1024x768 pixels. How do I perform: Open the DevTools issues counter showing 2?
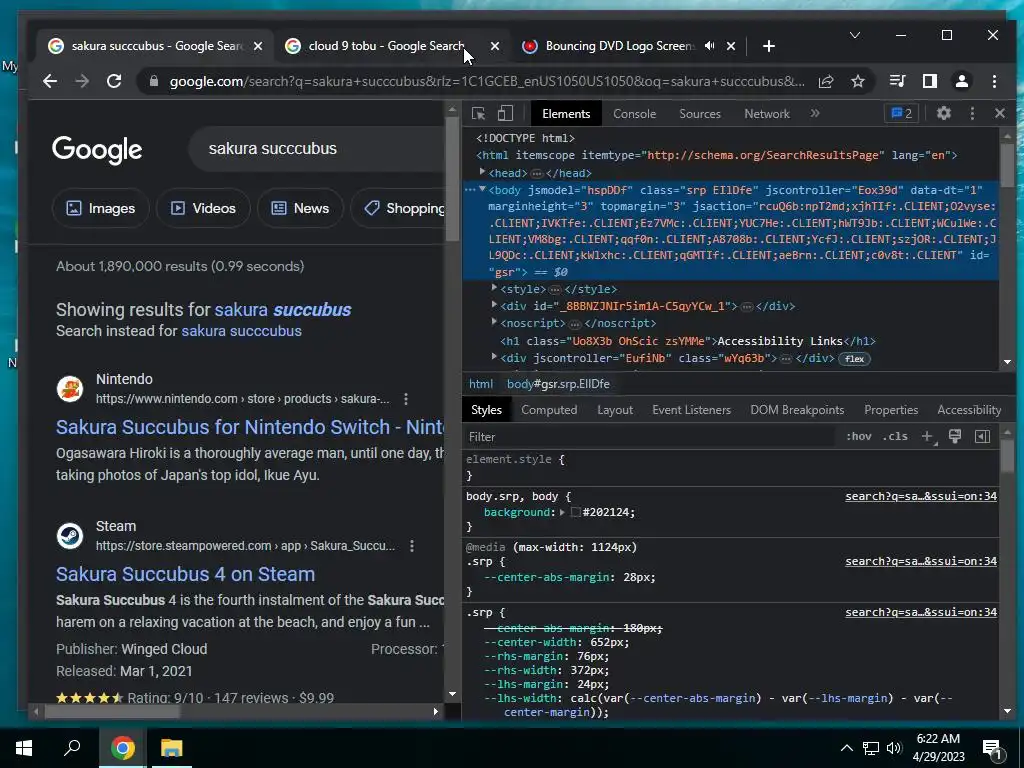coord(901,113)
